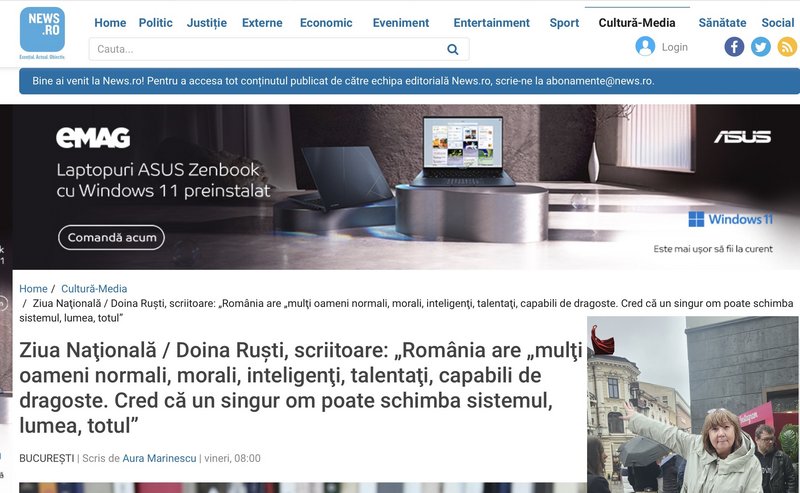Open the Sănătate section
Viewport: 800px width, 493px height.
click(722, 23)
